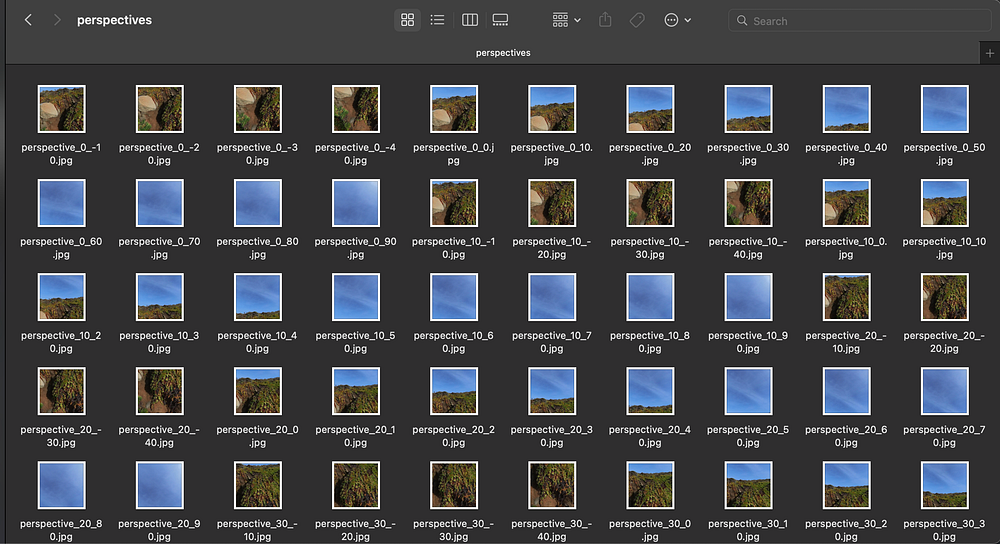This screenshot has height=544, width=1000.
Task: Click the file name perspective_30_0.jpg
Action: click(650, 530)
